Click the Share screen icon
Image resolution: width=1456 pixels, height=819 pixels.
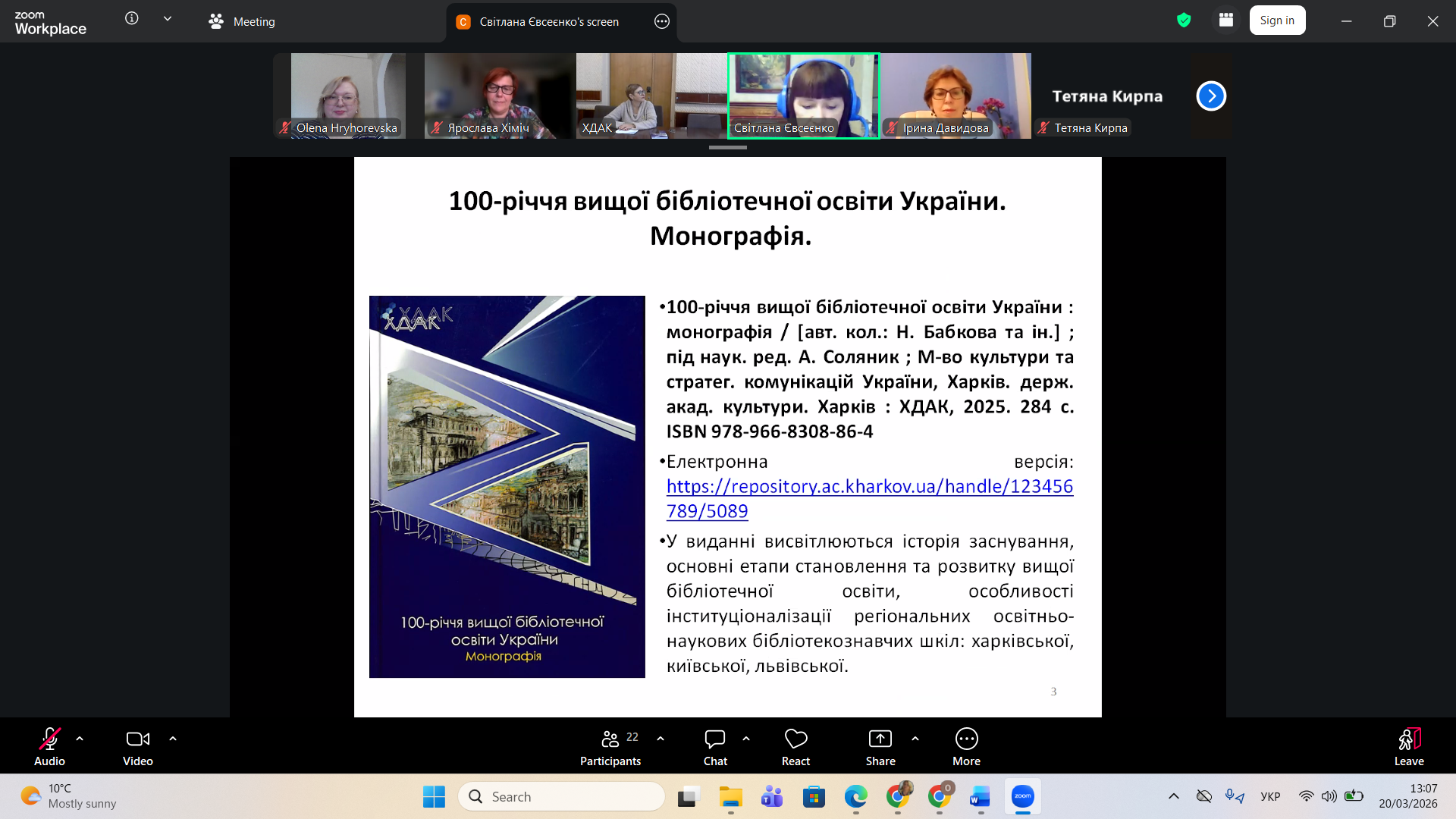[x=880, y=739]
